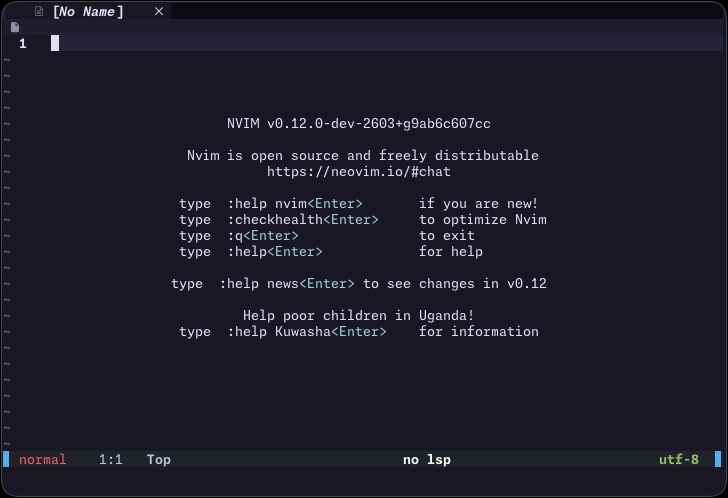The height and width of the screenshot is (498, 728).
Task: Click the 1:1 cursor position in statusline
Action: [110, 459]
